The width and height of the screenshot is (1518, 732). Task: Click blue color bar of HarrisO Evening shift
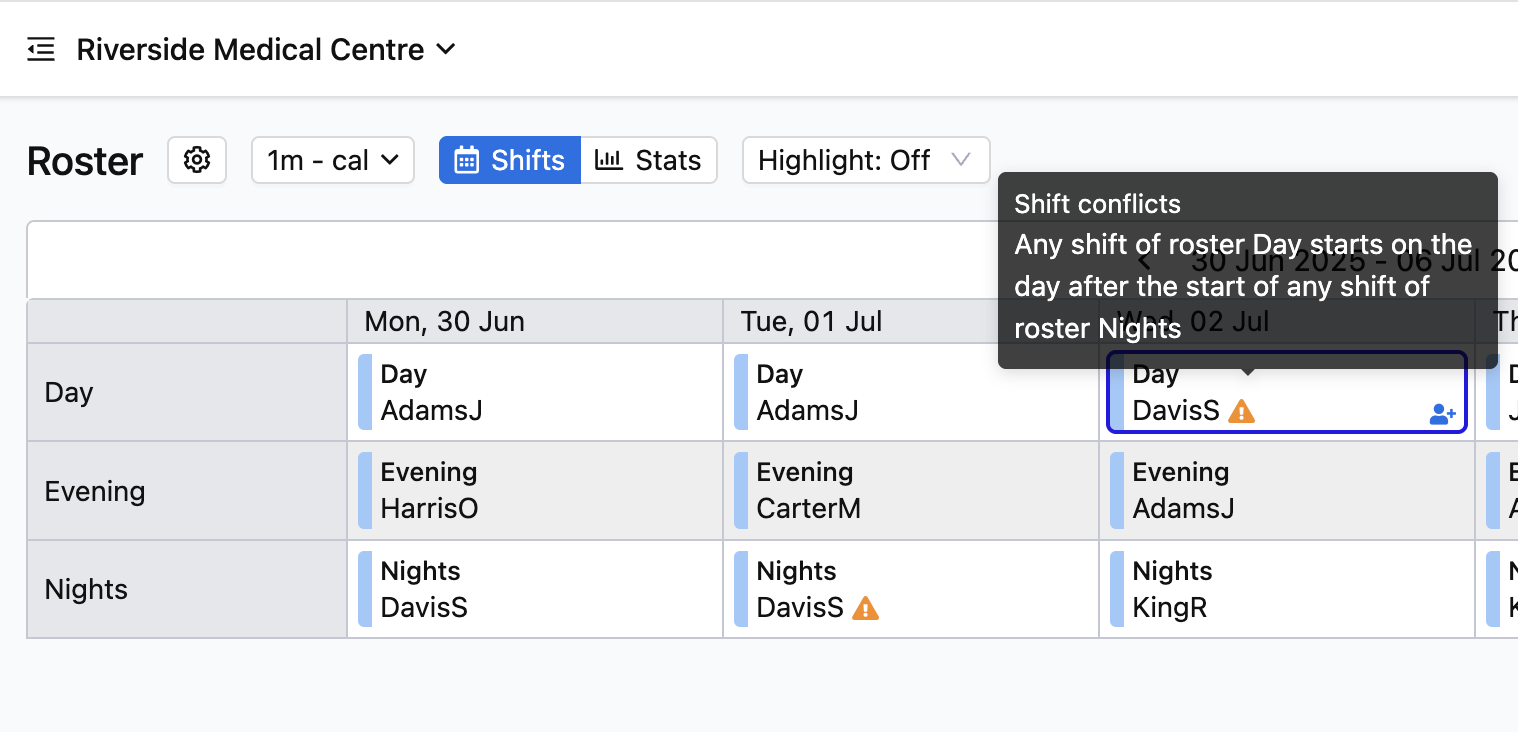365,490
